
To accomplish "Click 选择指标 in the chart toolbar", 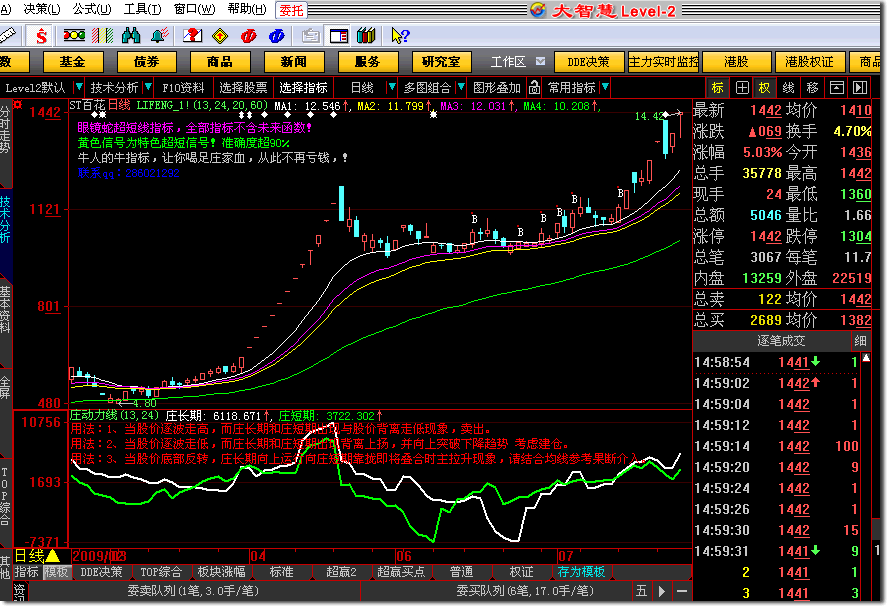I will tap(303, 87).
